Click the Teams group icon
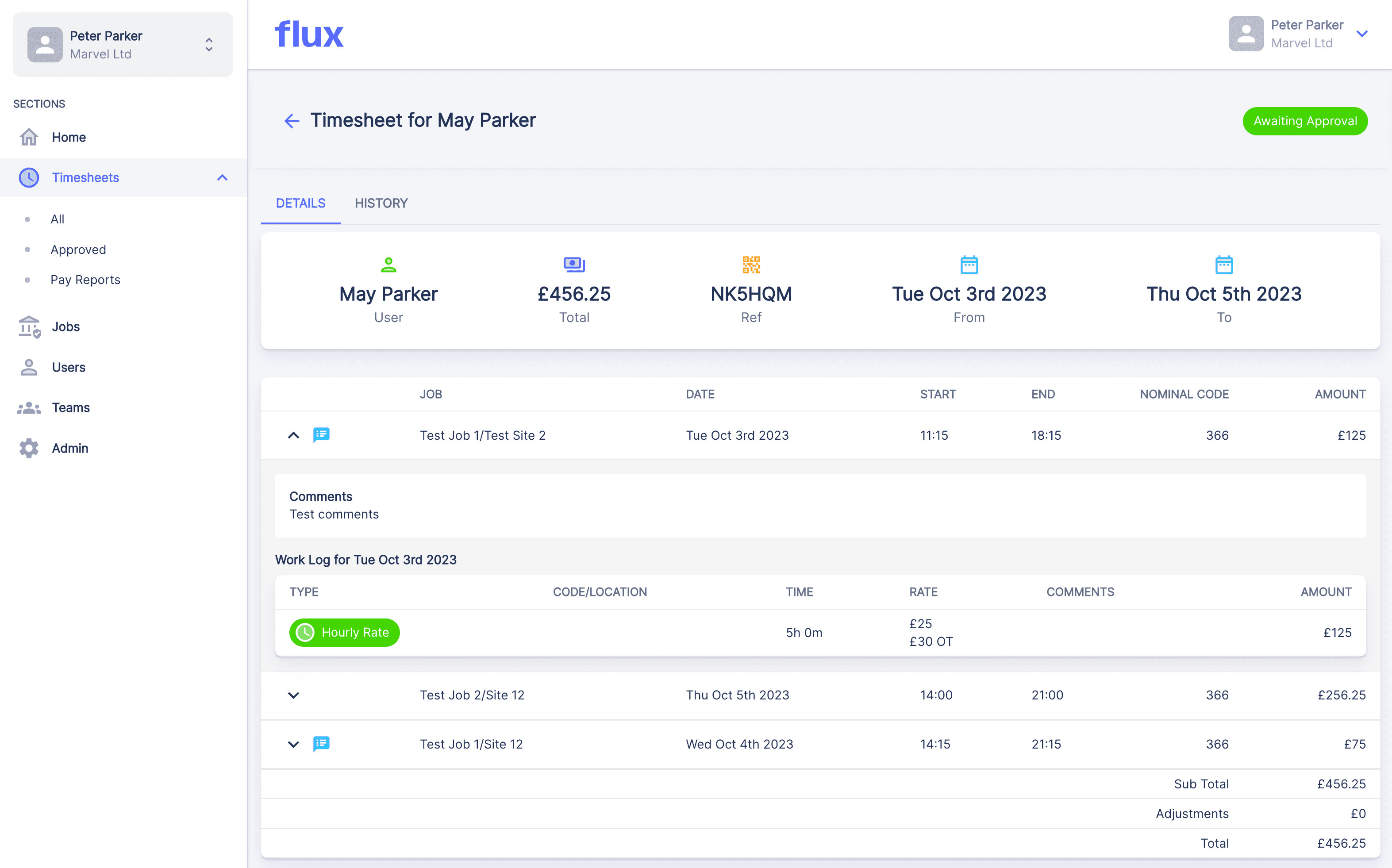 (x=29, y=407)
